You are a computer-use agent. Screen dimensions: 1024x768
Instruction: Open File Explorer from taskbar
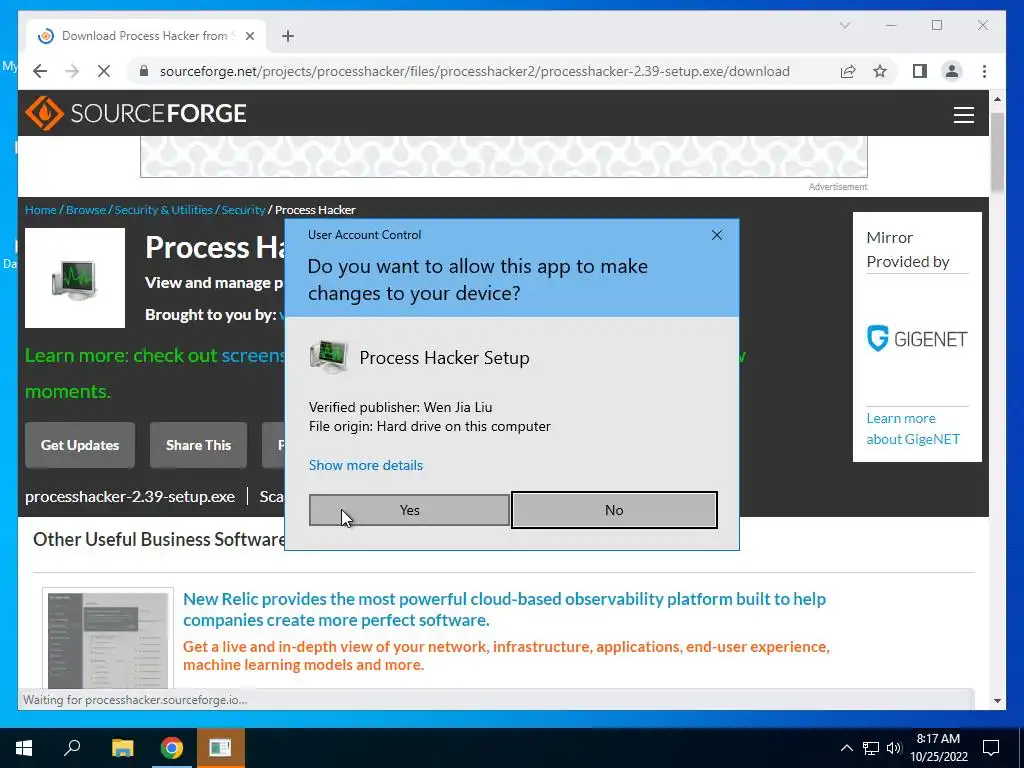(122, 748)
